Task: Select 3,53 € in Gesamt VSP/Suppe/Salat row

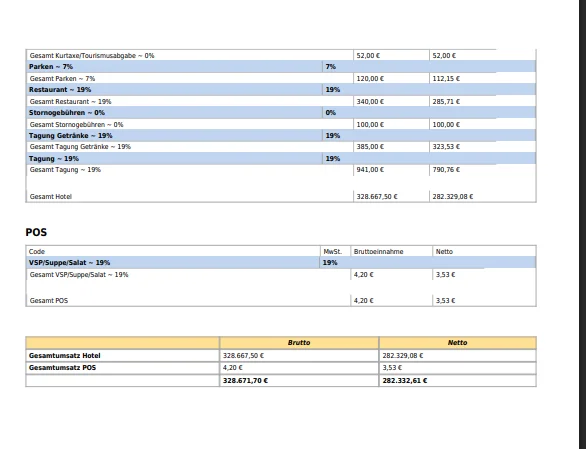Action: click(445, 275)
